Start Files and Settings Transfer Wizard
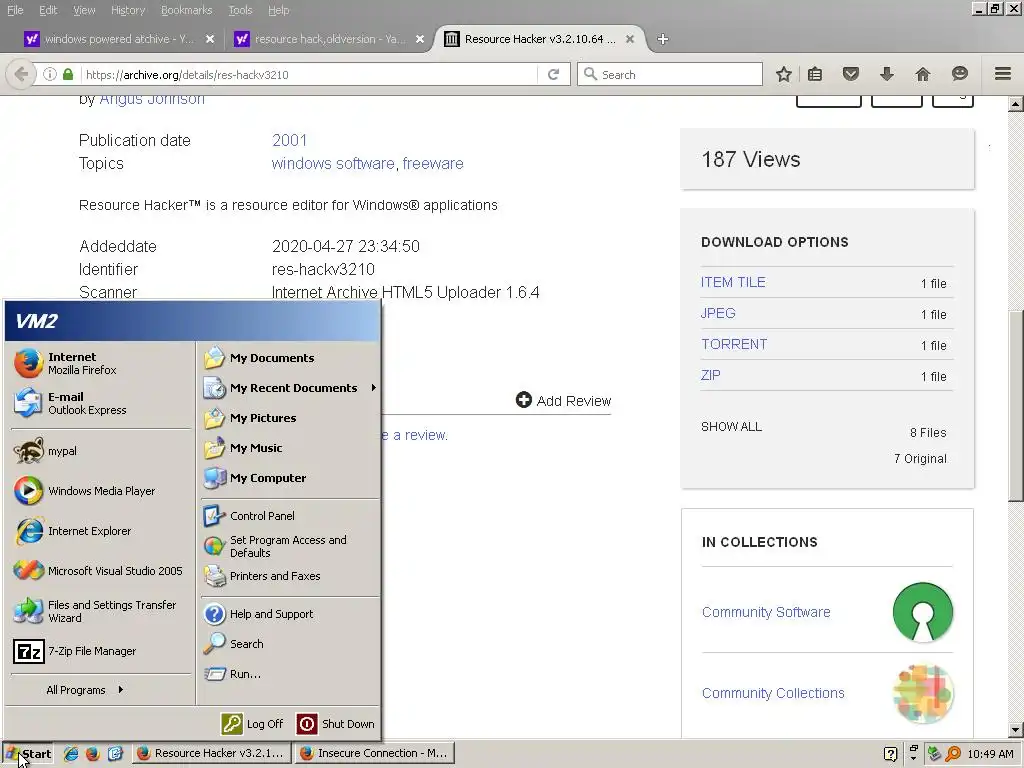The width and height of the screenshot is (1024, 768). (x=101, y=611)
